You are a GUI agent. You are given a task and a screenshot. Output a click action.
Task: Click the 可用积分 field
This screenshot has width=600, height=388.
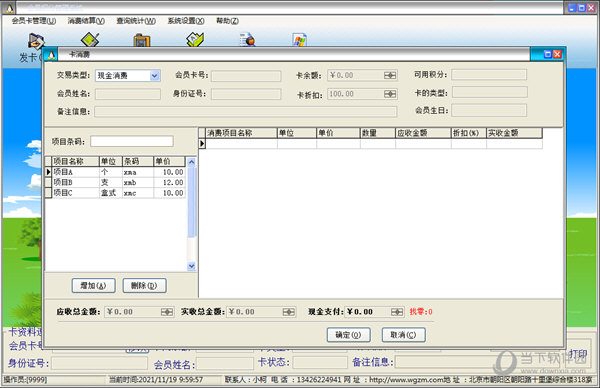click(489, 75)
